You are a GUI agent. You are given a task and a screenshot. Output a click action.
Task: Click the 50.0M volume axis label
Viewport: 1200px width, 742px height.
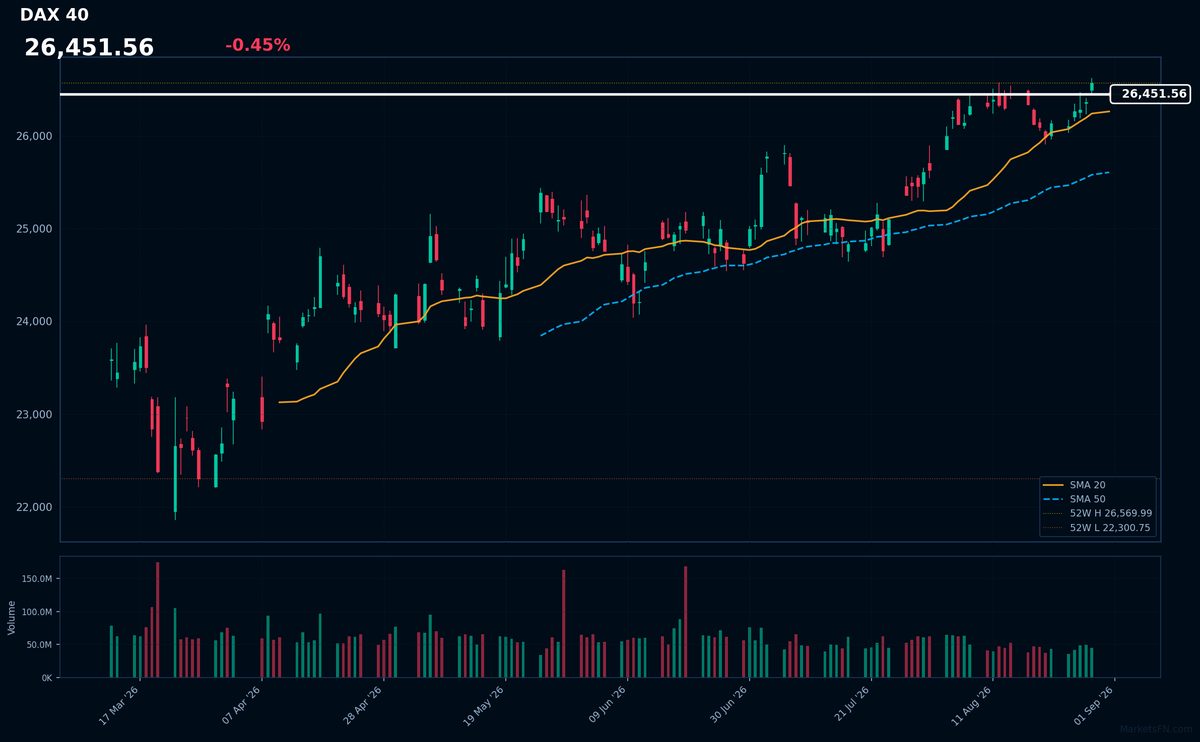click(x=39, y=645)
